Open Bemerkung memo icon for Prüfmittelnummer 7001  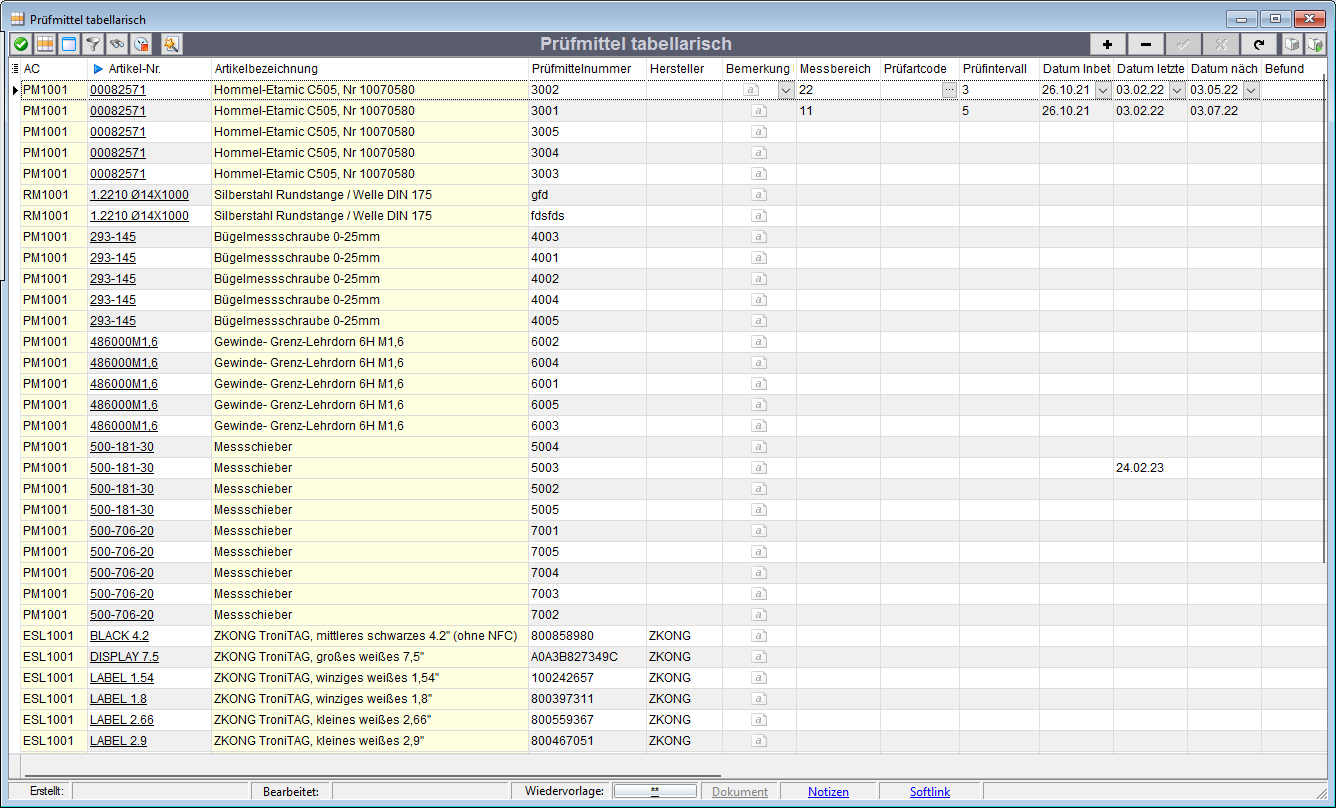[x=759, y=531]
